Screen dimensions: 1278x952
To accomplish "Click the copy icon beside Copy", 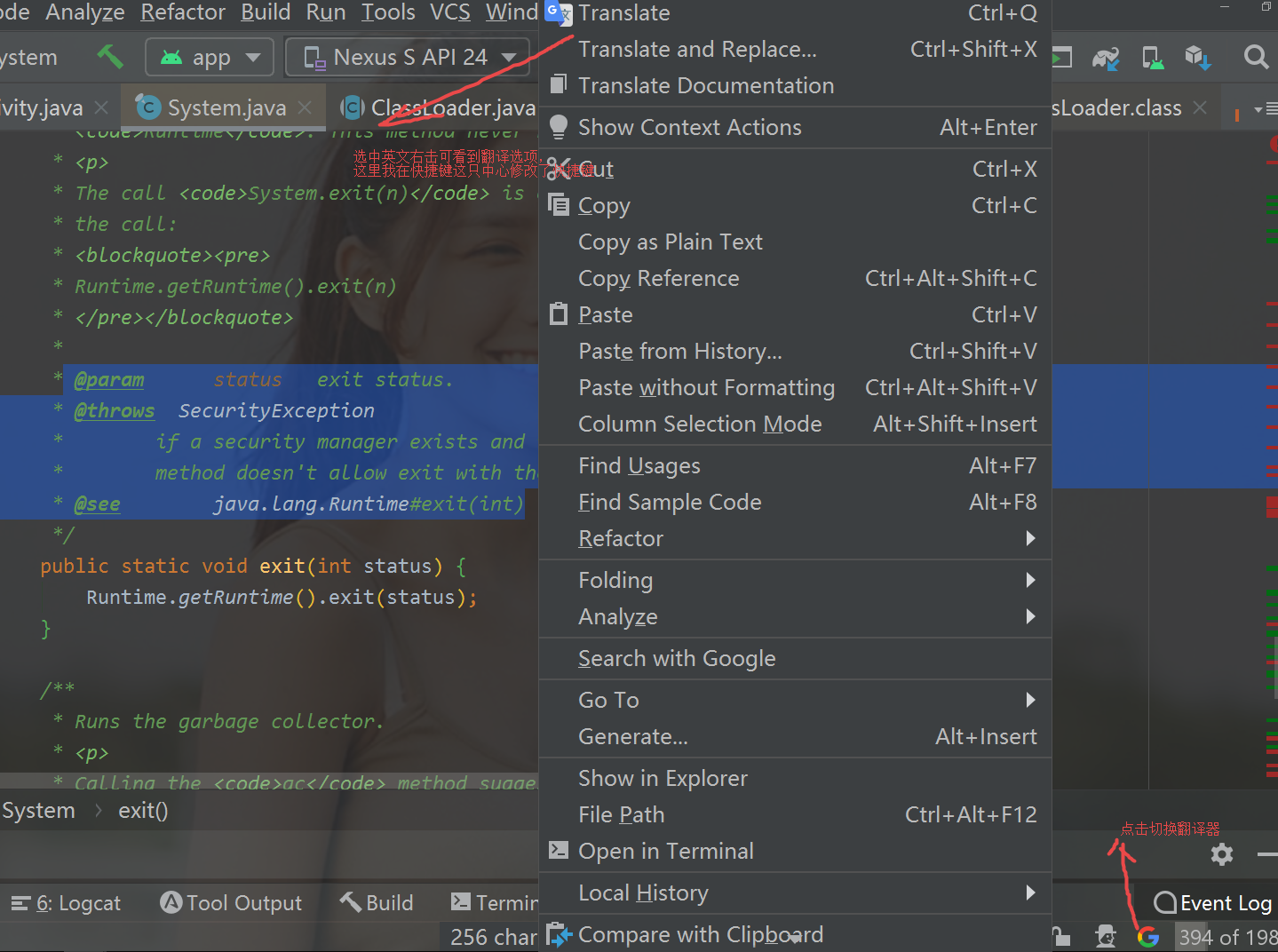I will 559,204.
